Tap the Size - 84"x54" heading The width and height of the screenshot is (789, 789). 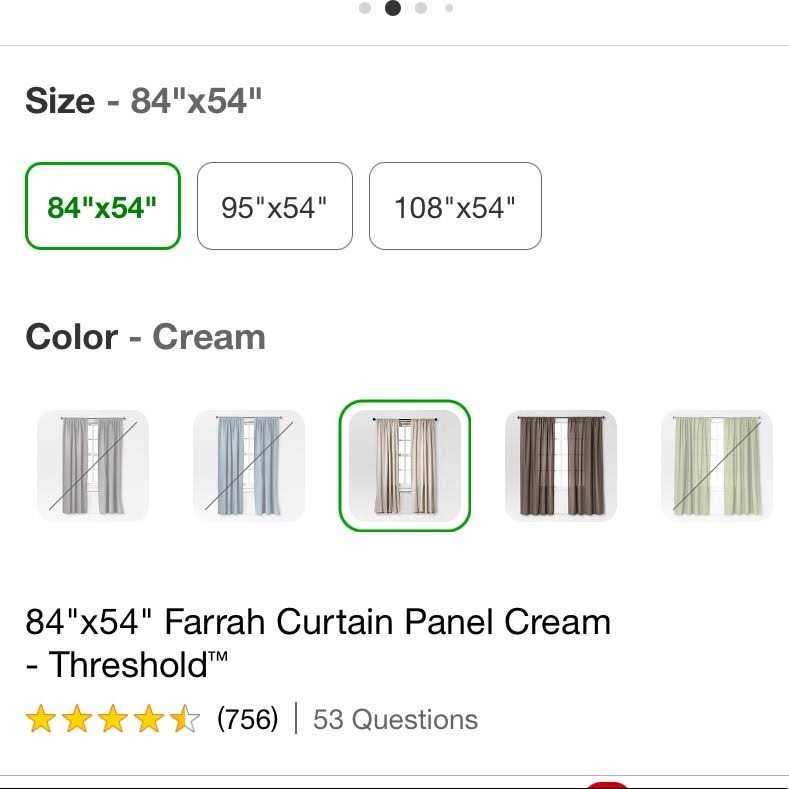(x=143, y=101)
